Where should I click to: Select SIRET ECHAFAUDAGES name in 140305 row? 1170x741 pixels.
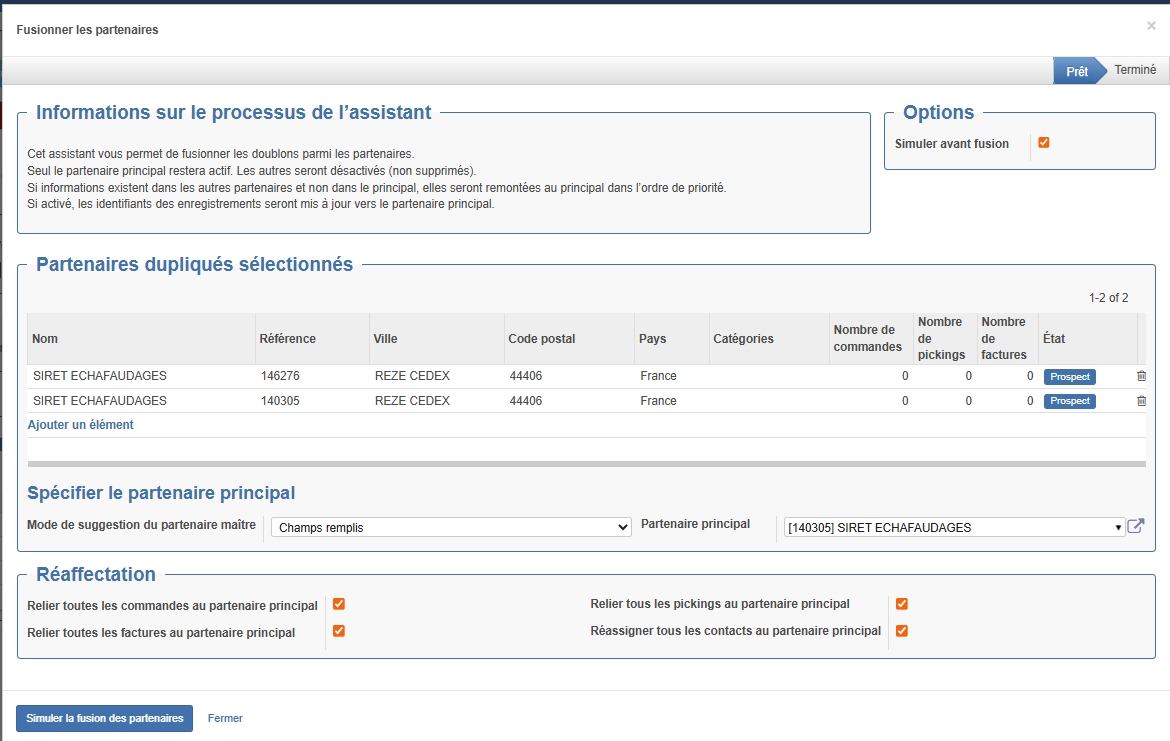tap(100, 401)
